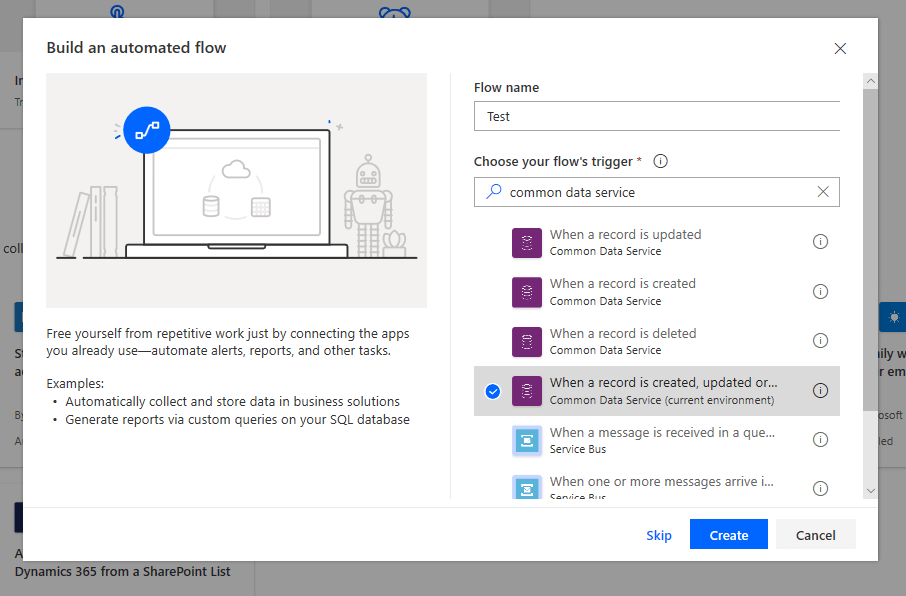Image resolution: width=906 pixels, height=596 pixels.
Task: Select 'When a message is received in a que...' trigger
Action: (656, 440)
